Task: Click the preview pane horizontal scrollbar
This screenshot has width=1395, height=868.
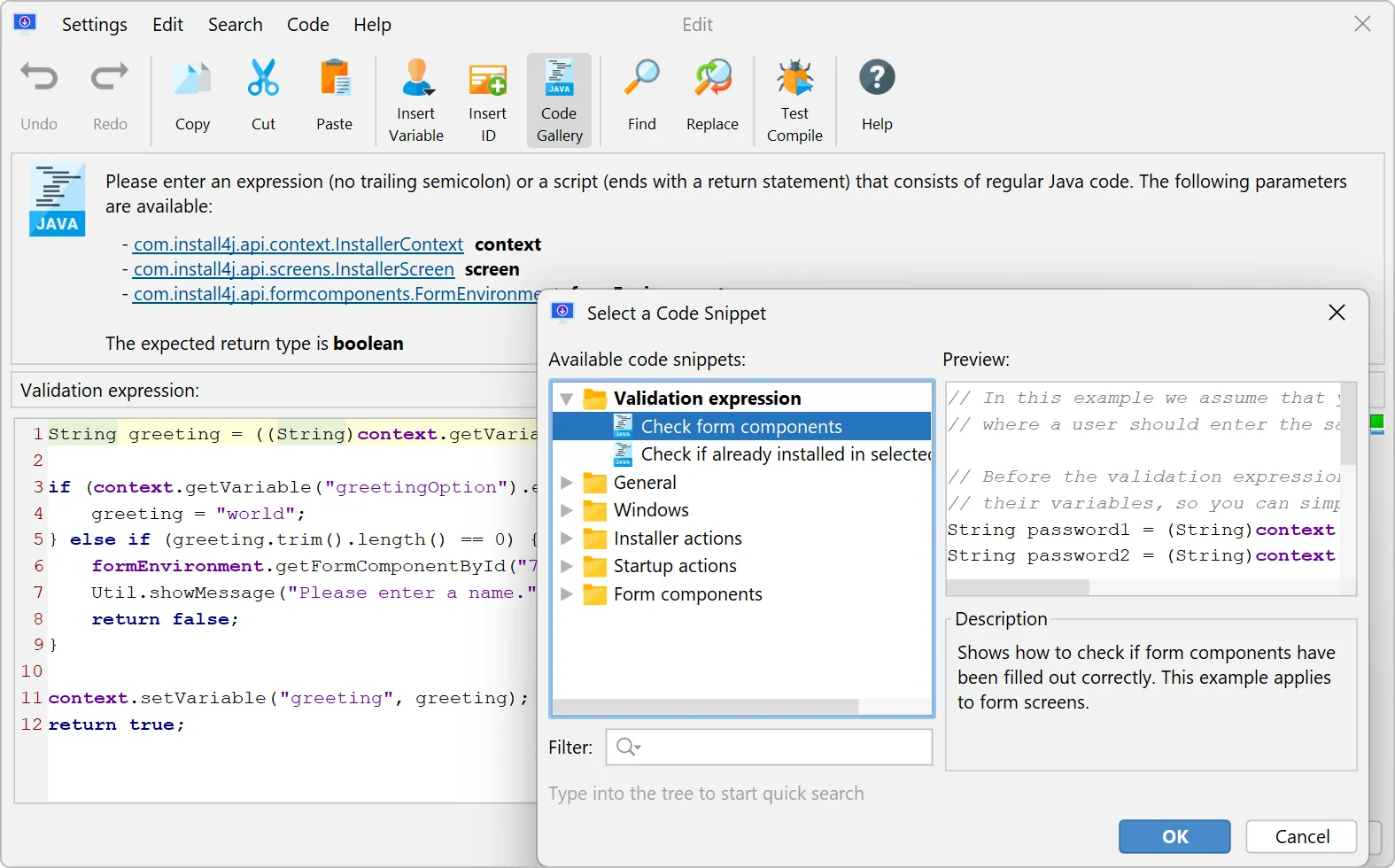Action: coord(1018,587)
